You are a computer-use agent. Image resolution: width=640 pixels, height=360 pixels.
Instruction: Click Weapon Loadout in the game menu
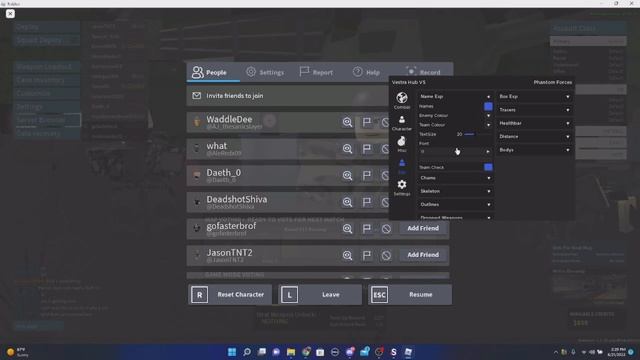coord(47,67)
